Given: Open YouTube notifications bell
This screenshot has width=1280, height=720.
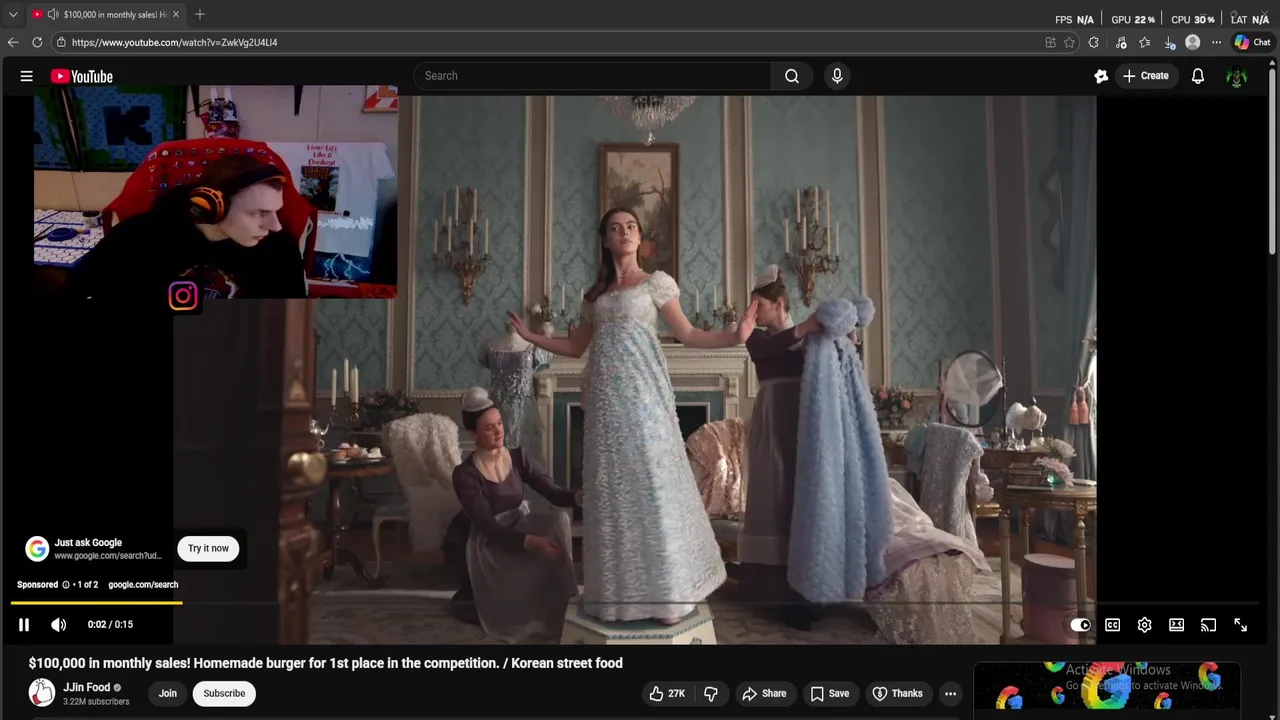Looking at the screenshot, I should tap(1197, 76).
